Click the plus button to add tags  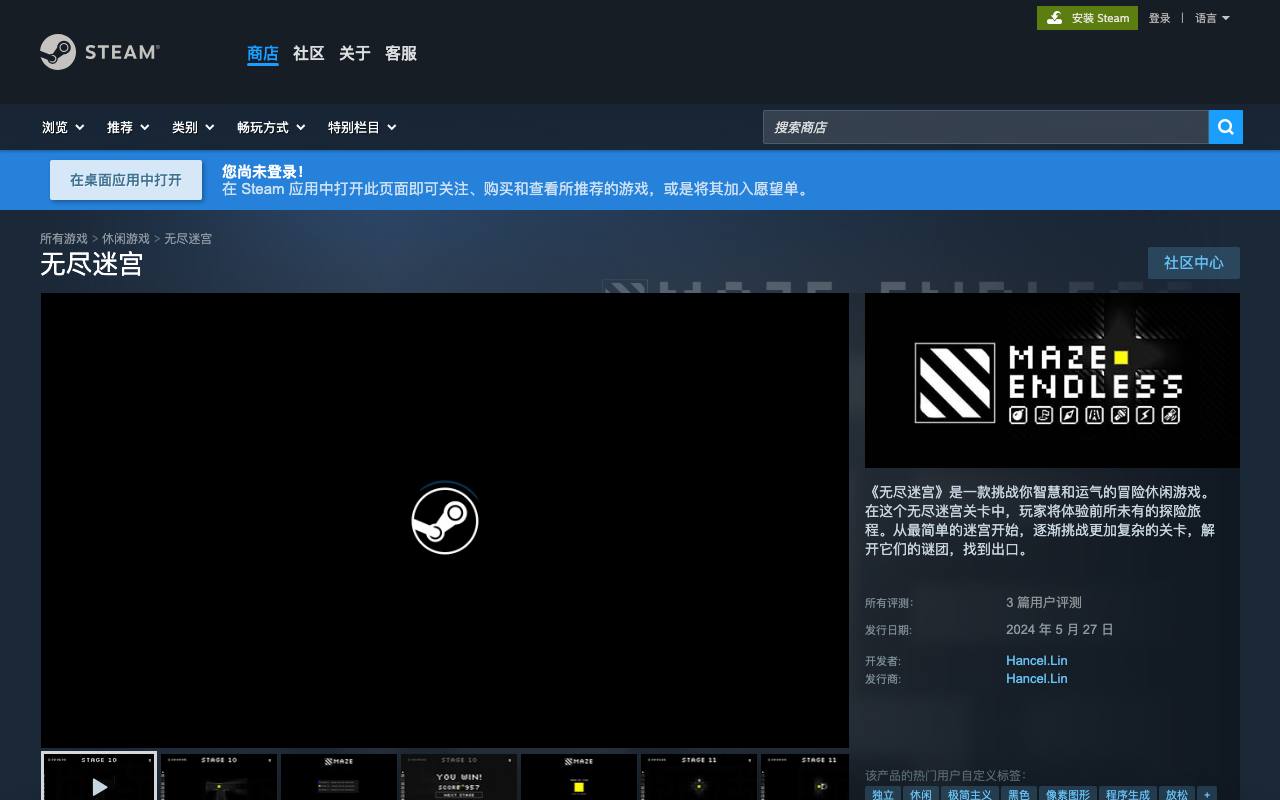1207,795
